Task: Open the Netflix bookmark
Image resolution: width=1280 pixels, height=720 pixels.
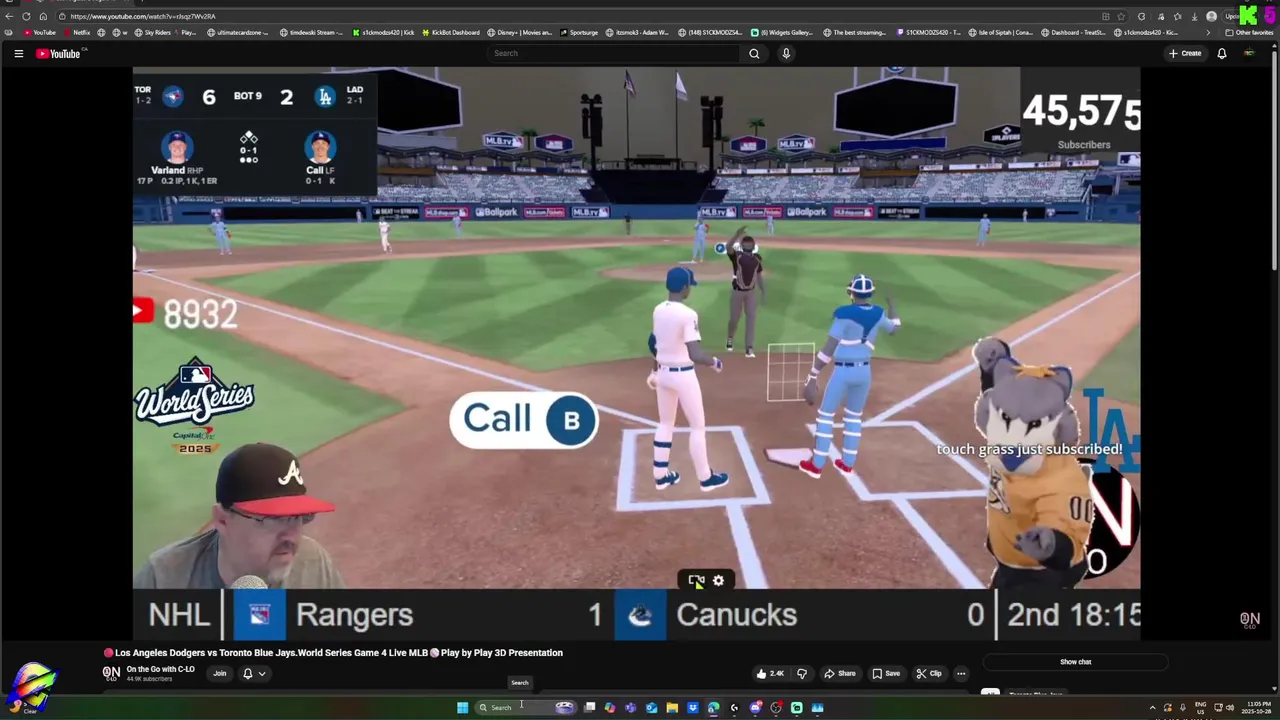Action: [x=75, y=32]
